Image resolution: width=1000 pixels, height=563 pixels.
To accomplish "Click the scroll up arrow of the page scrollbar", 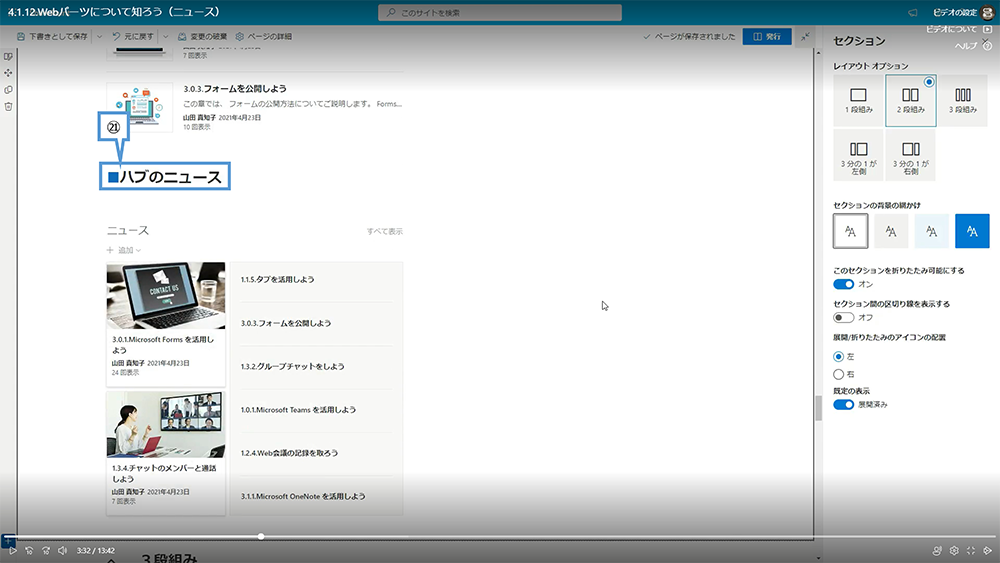I will (818, 52).
